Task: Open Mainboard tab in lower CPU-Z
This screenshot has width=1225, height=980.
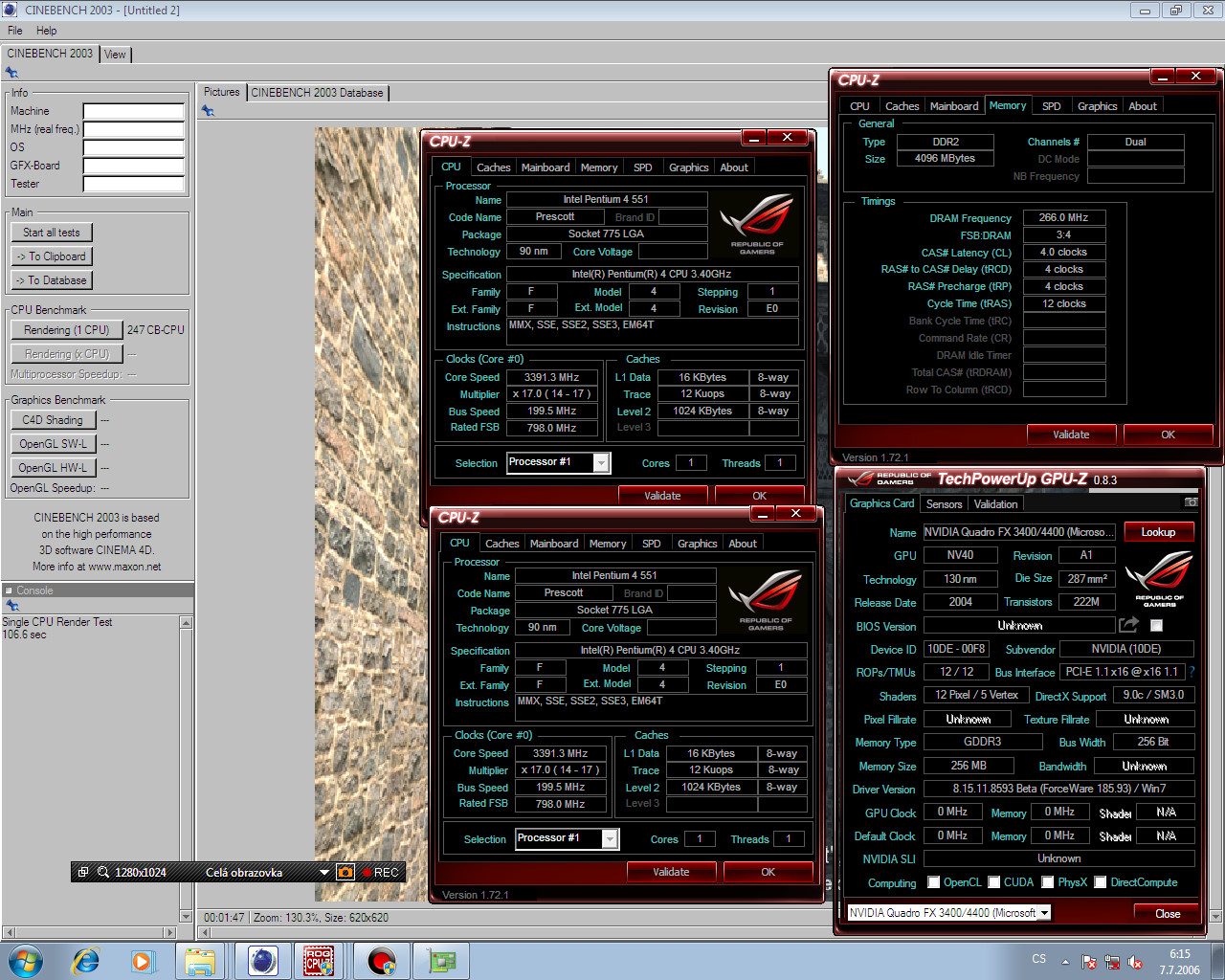Action: pos(554,544)
